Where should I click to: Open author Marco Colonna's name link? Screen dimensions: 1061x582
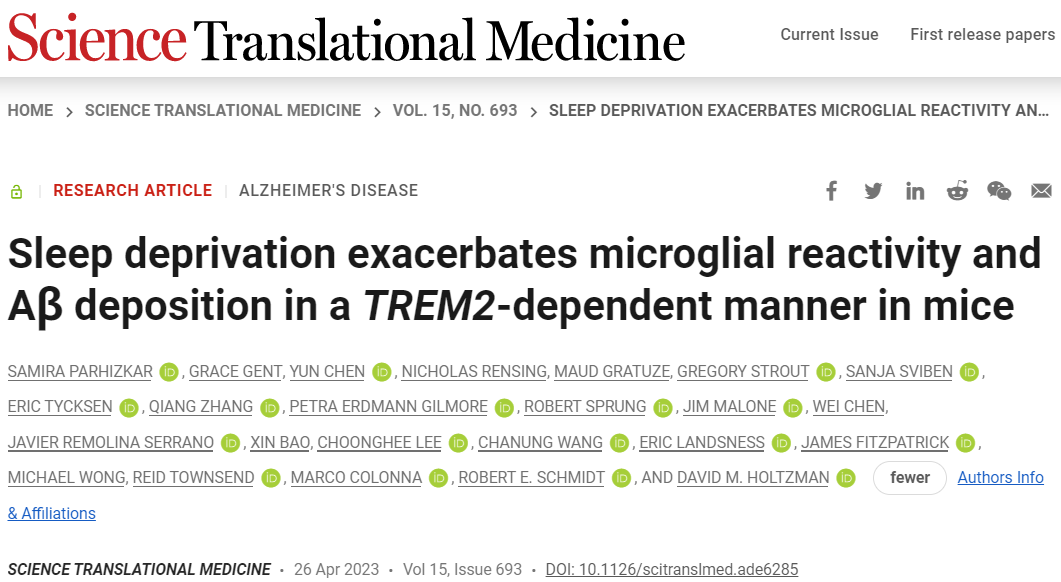tap(356, 478)
